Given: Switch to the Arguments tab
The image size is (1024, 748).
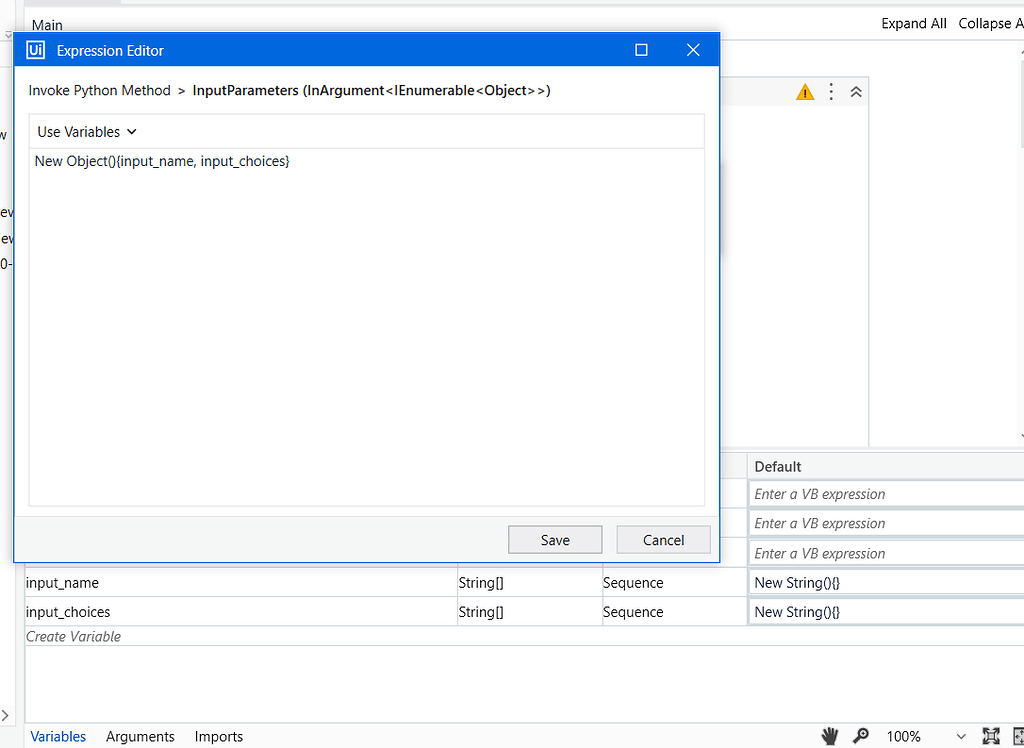Looking at the screenshot, I should 140,736.
